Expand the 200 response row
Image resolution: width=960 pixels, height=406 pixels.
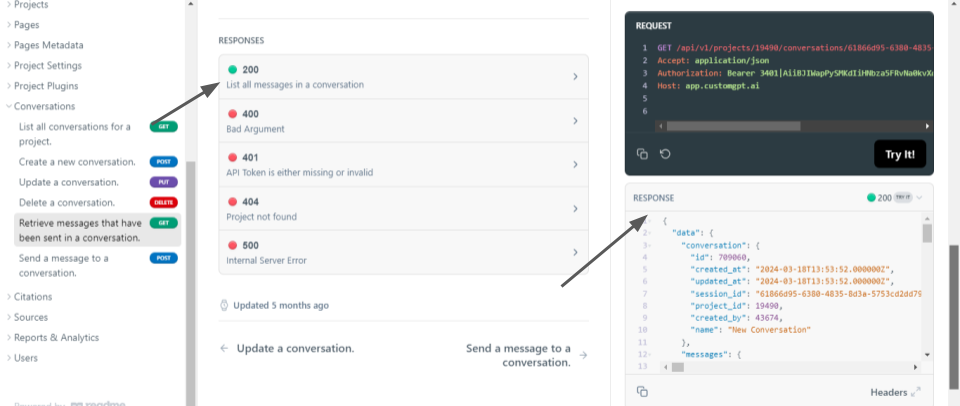pyautogui.click(x=403, y=77)
